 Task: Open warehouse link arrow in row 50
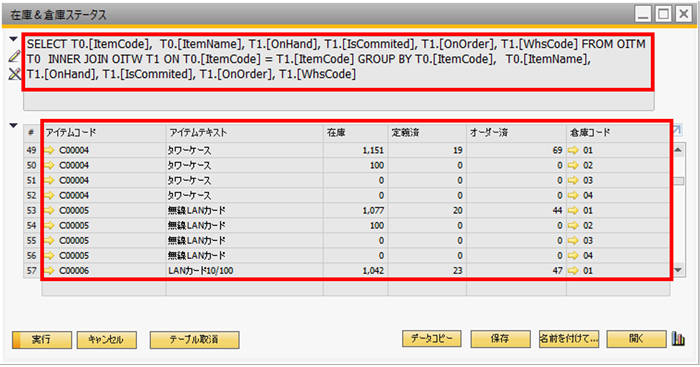[573, 166]
